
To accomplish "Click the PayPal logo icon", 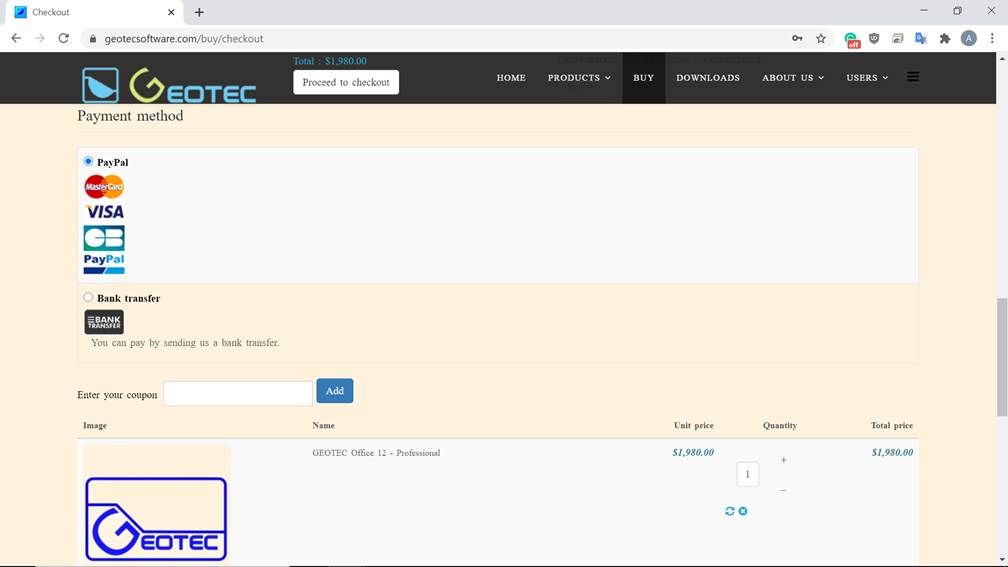I will pyautogui.click(x=104, y=263).
